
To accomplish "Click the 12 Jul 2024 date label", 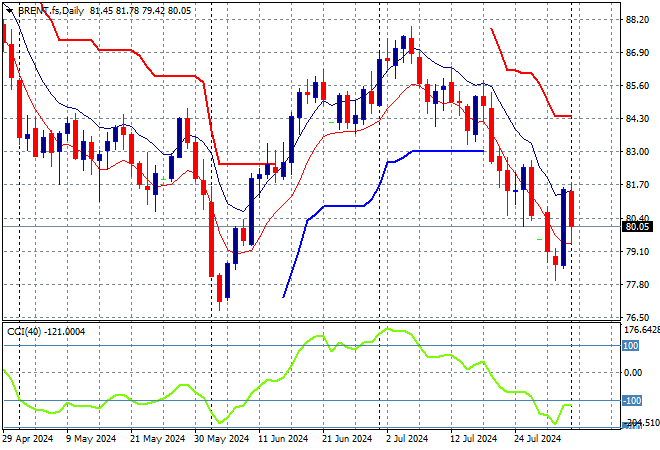I will pyautogui.click(x=474, y=439).
